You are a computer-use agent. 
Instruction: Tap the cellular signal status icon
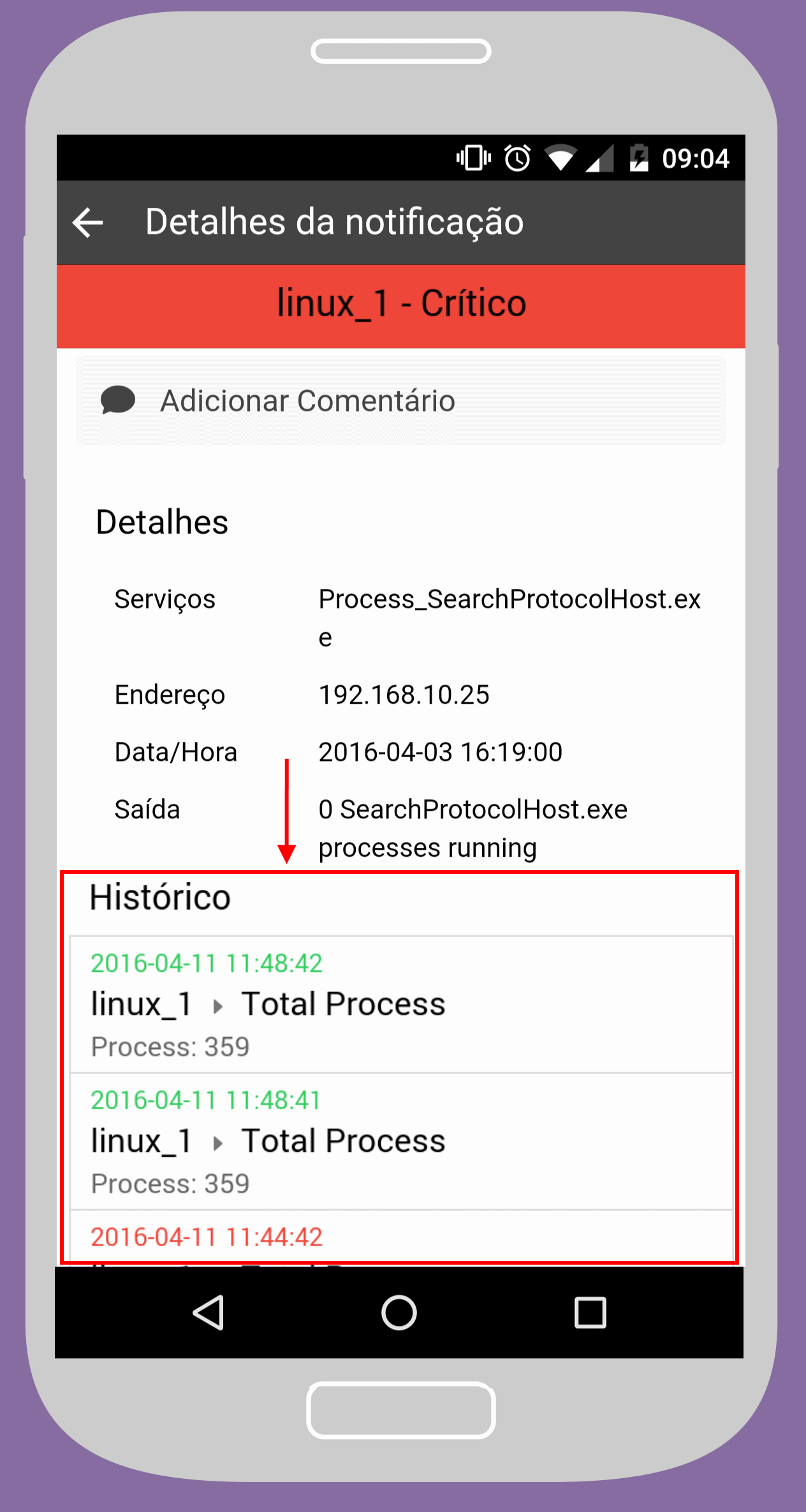coord(599,158)
